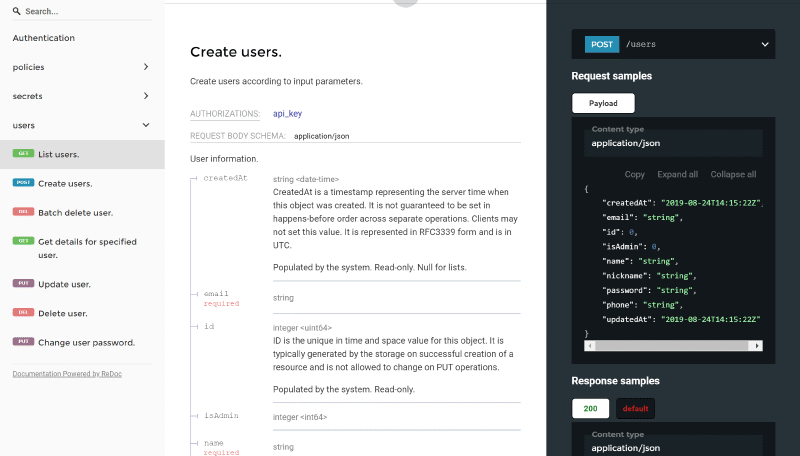800x456 pixels.
Task: Click the code sample horizontal scrollbar
Action: [x=675, y=346]
